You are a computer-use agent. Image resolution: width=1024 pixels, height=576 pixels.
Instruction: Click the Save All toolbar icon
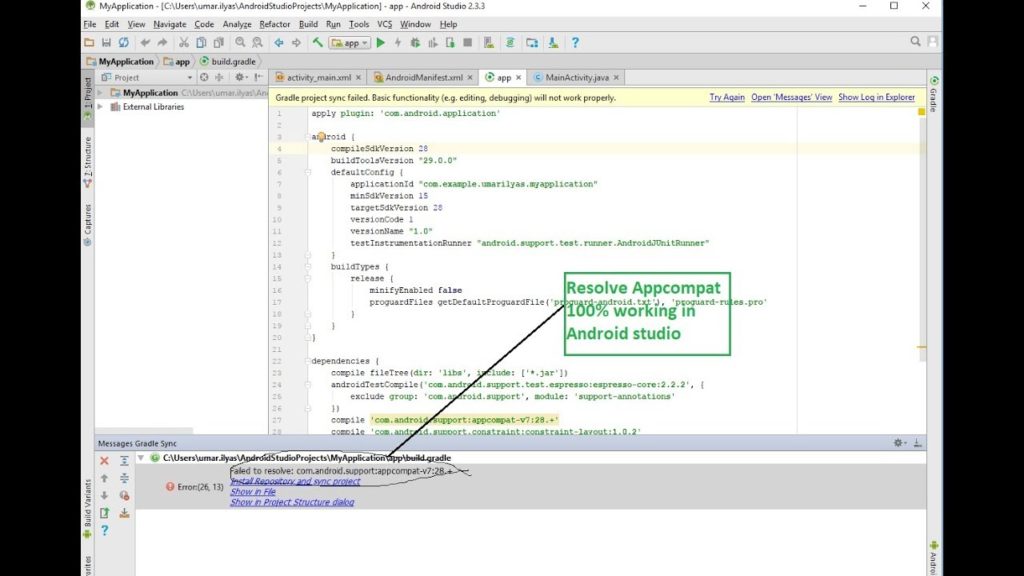(x=106, y=42)
